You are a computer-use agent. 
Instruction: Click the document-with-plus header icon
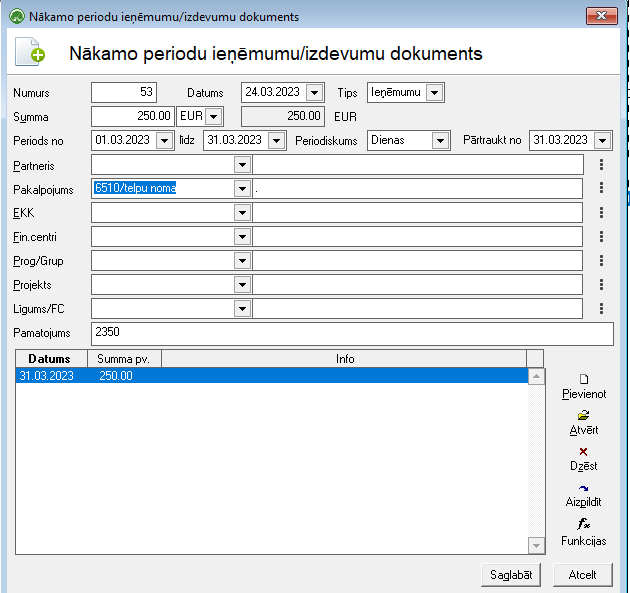pyautogui.click(x=30, y=51)
